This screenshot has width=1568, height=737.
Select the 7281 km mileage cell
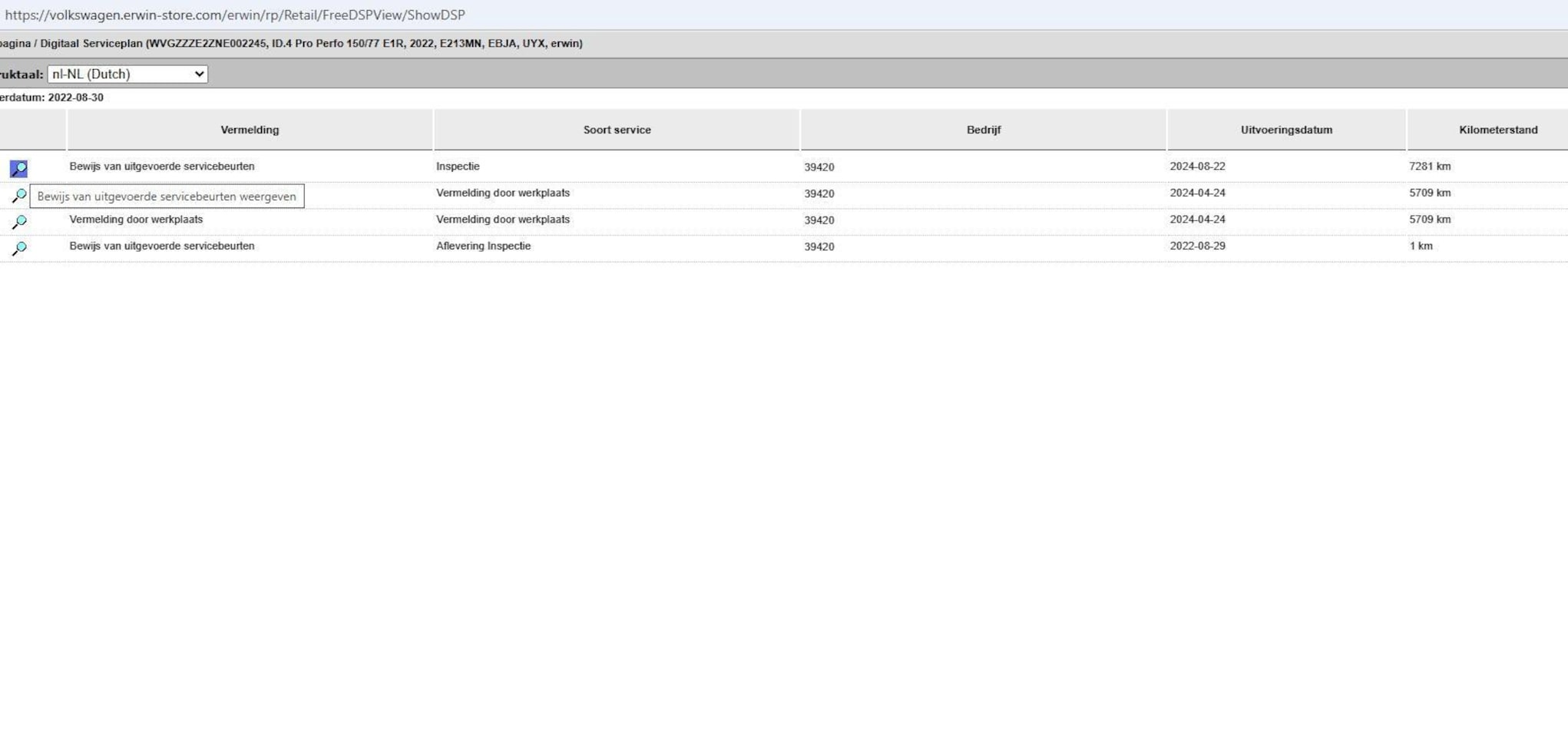click(1430, 167)
